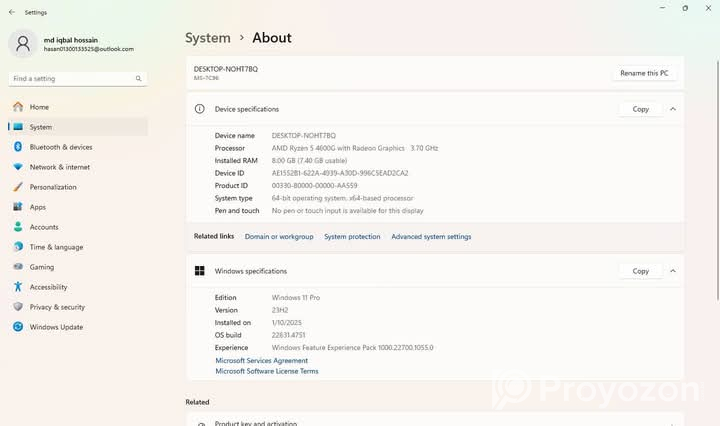Click the vertical scrollbar on right
720x426 pixels.
tap(717, 180)
